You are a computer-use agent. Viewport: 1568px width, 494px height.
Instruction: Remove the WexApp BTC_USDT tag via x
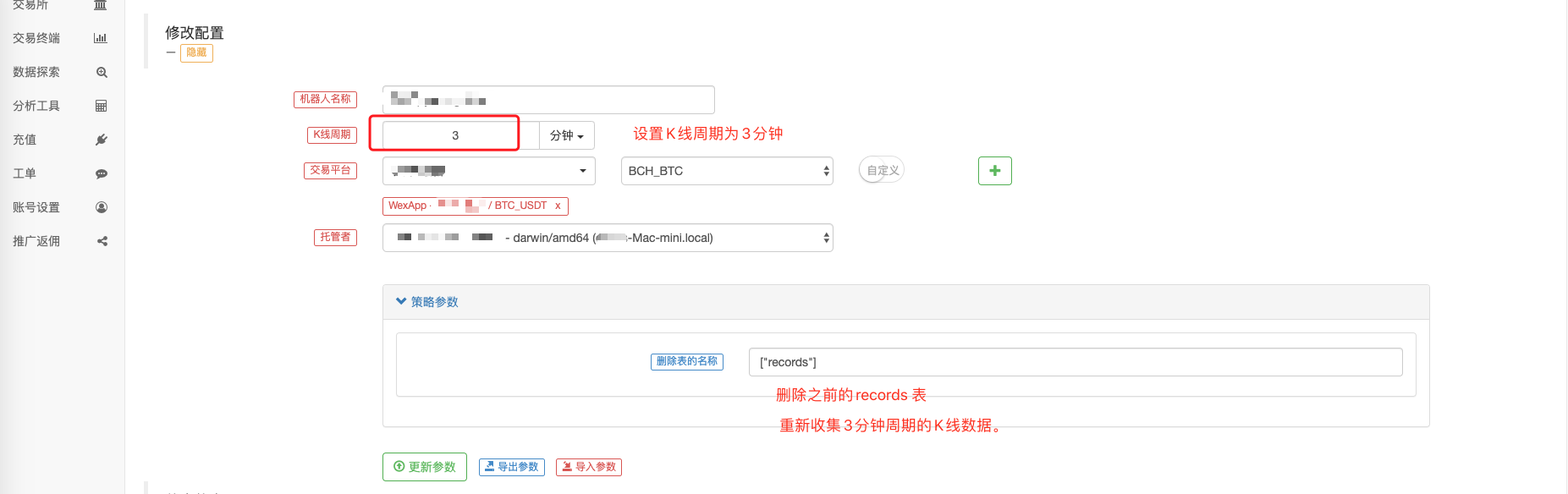click(x=558, y=206)
